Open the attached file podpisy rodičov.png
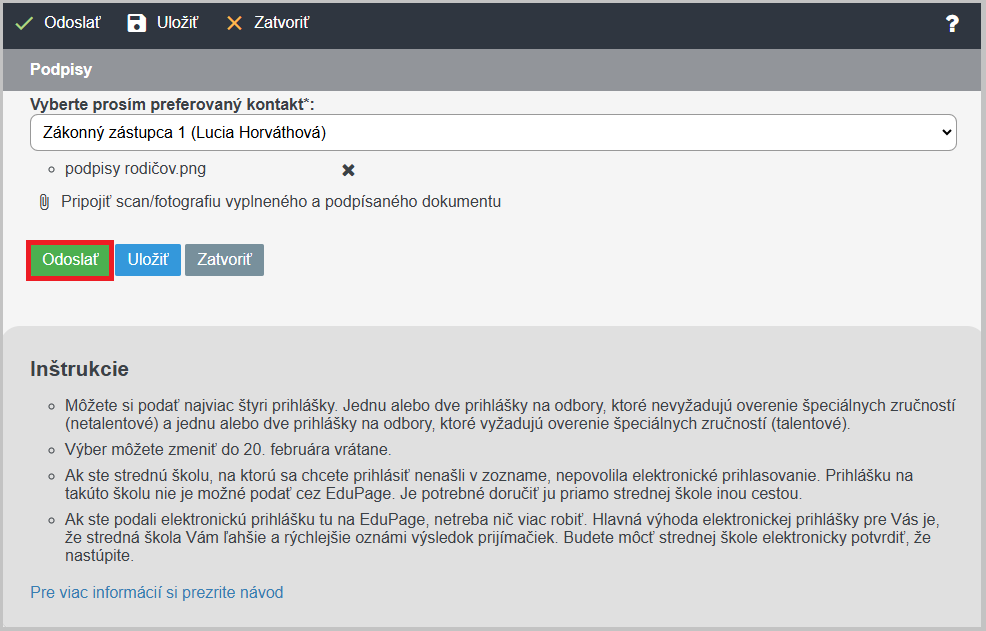The image size is (986, 631). [135, 169]
